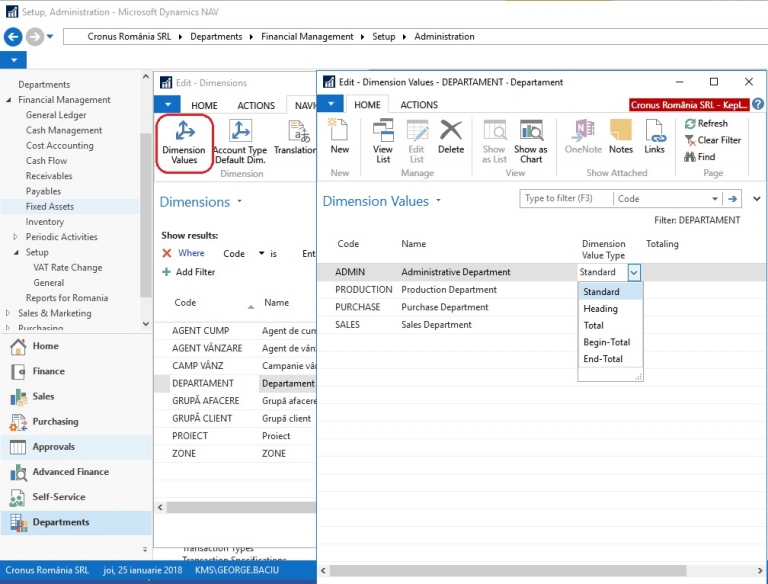Click the Add Filter link

pyautogui.click(x=195, y=272)
